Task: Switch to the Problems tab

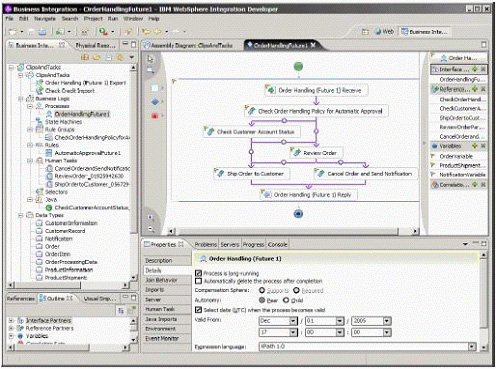Action: [206, 244]
